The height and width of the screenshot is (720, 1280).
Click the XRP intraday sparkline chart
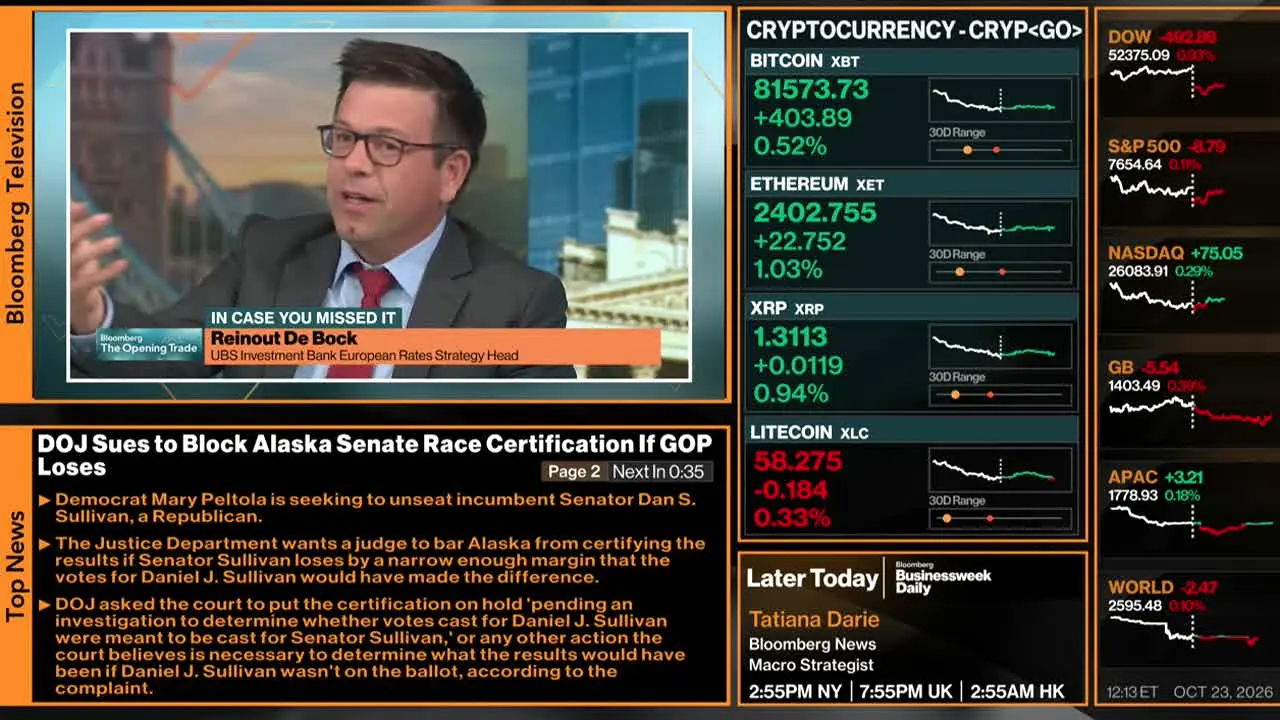coord(1000,347)
